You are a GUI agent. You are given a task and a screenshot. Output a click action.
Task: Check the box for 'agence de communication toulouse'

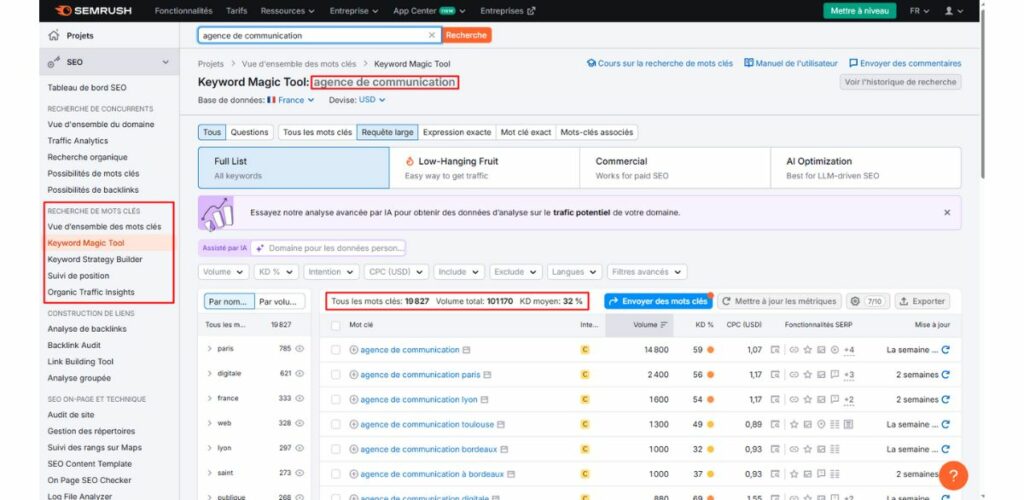click(x=336, y=424)
